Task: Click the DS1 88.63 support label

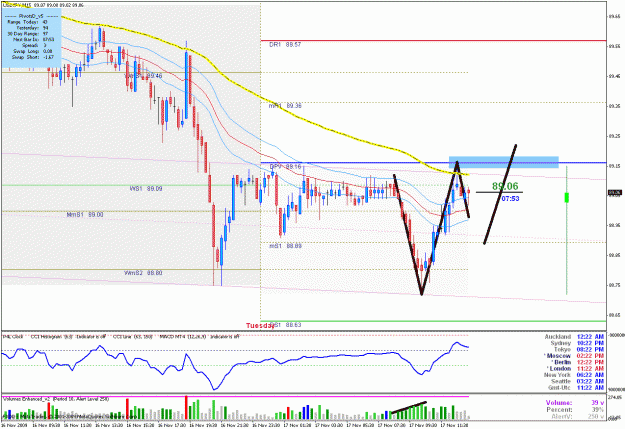Action: [x=285, y=325]
